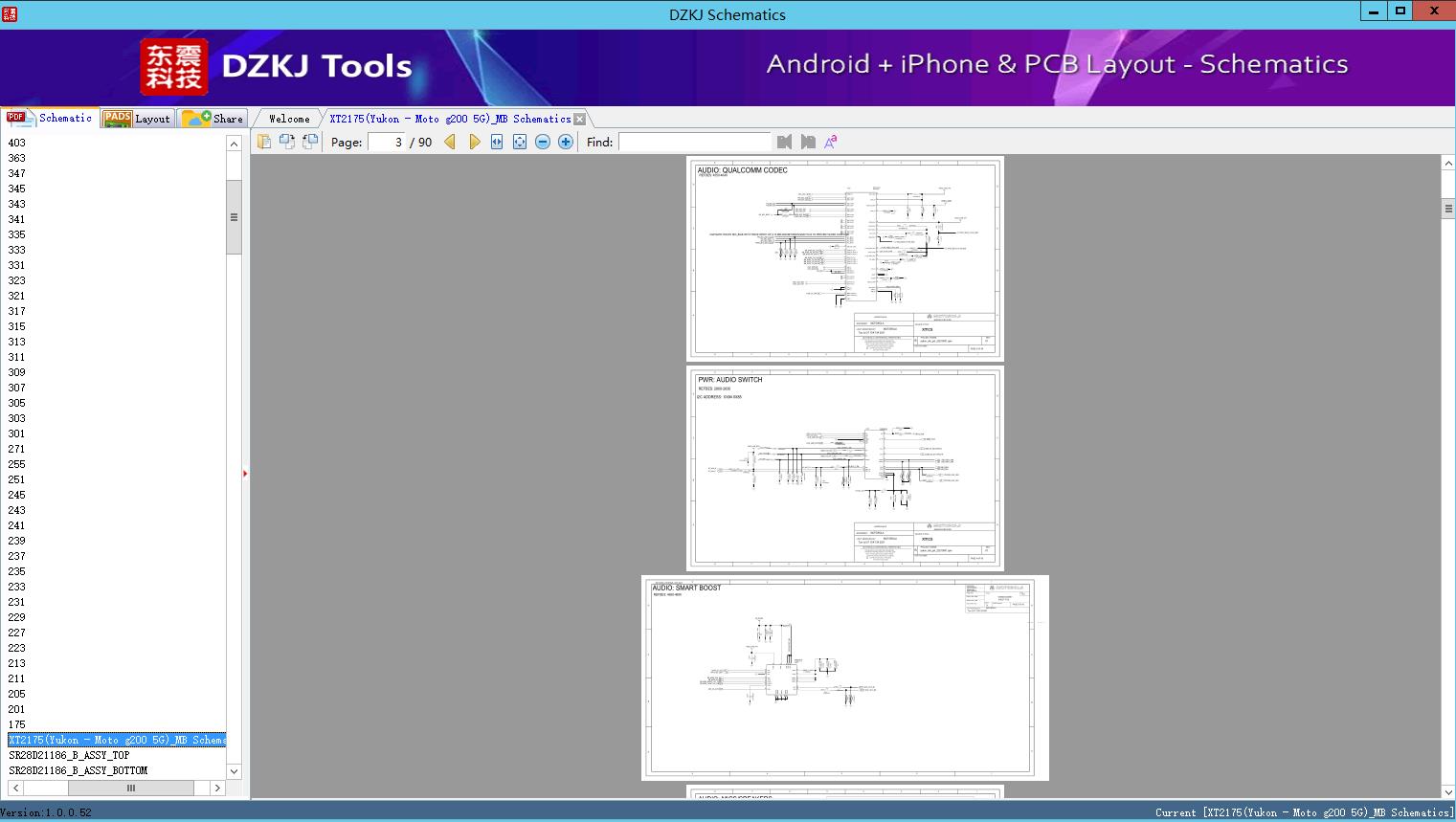Image resolution: width=1456 pixels, height=822 pixels.
Task: Select list item 363
Action: click(17, 158)
